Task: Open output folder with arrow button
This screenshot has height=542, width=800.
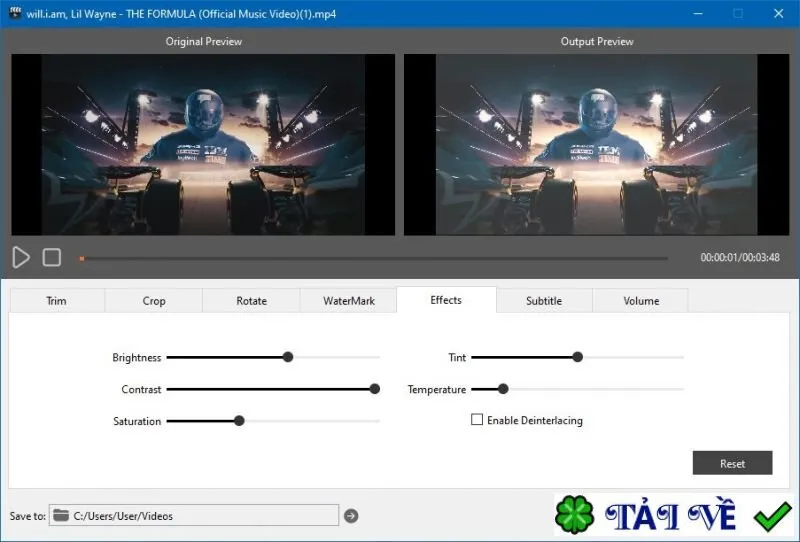Action: (x=351, y=516)
